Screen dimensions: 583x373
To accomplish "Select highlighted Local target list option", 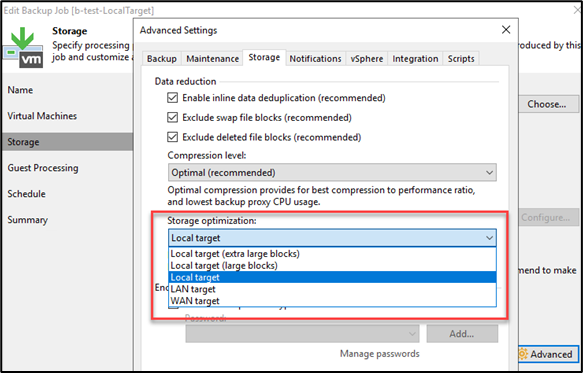I will click(x=332, y=277).
